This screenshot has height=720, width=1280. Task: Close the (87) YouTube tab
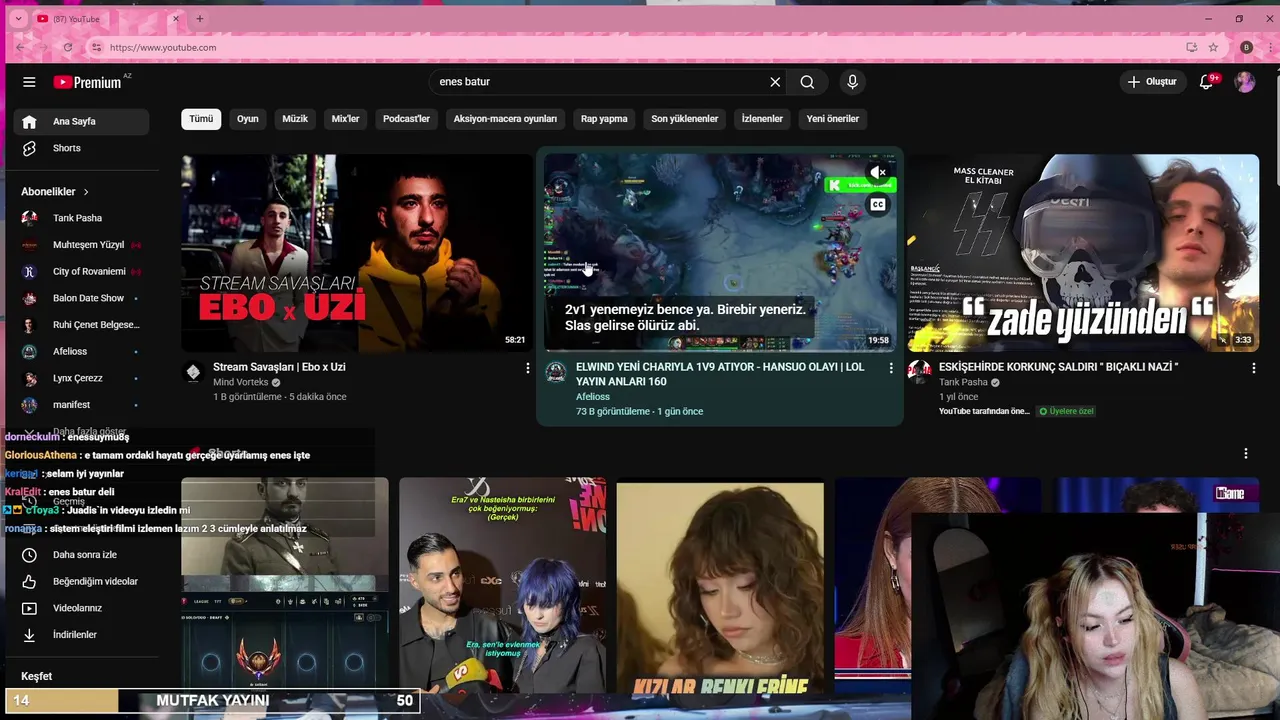[x=176, y=19]
